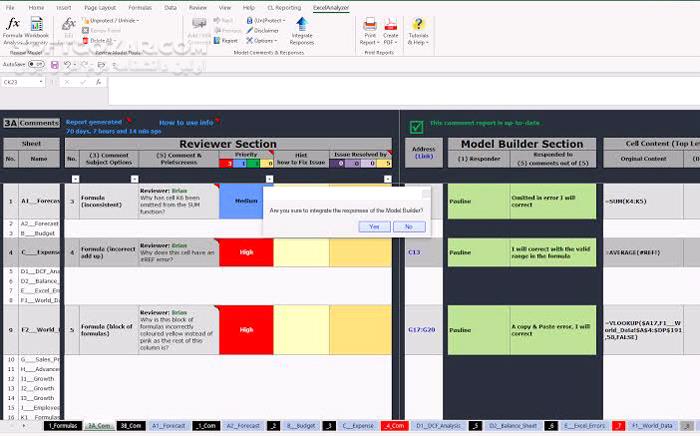The width and height of the screenshot is (700, 436).
Task: Open the G17:G20 address link
Action: pos(421,330)
